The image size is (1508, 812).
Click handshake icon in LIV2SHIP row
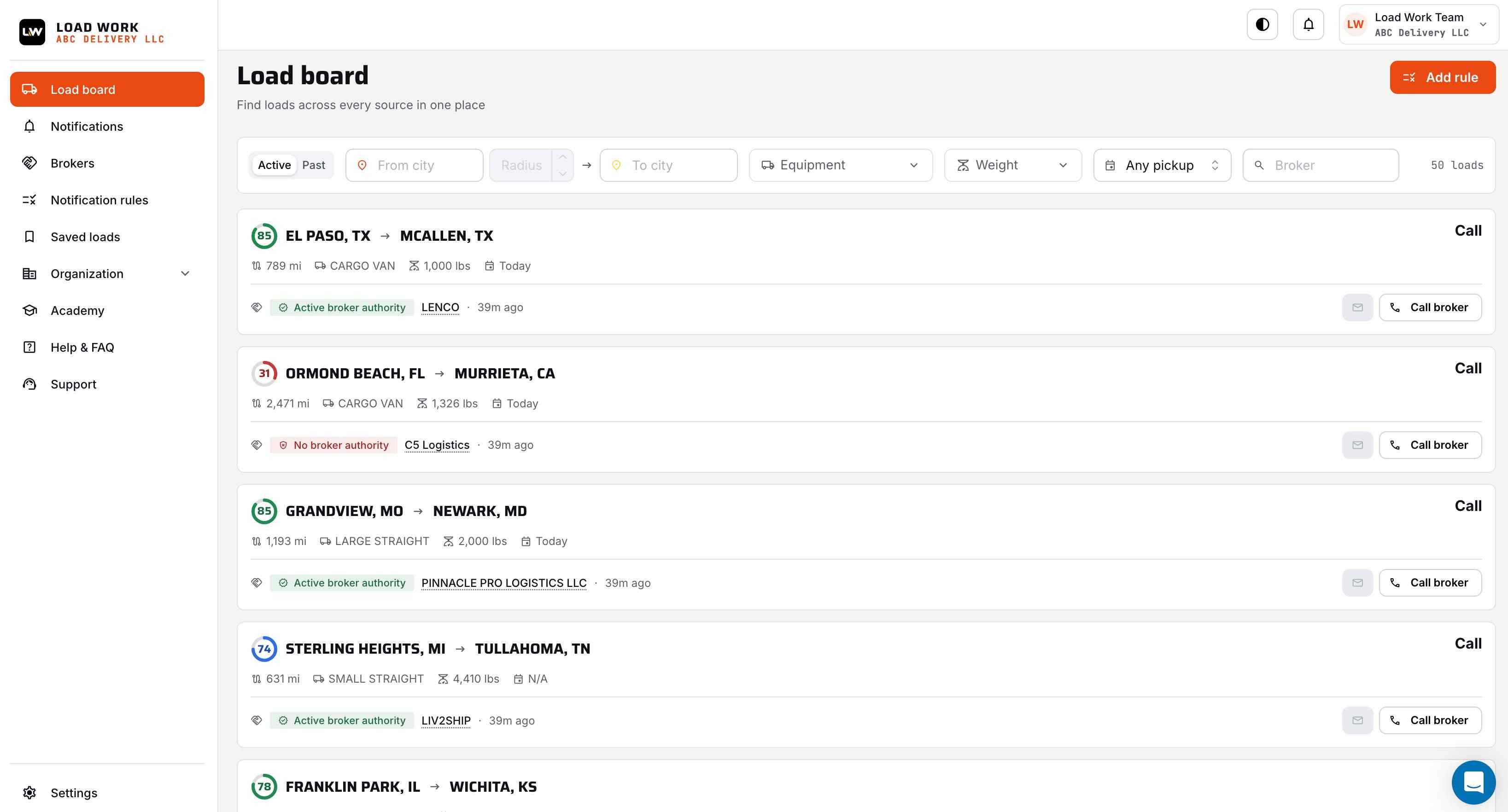pyautogui.click(x=257, y=721)
